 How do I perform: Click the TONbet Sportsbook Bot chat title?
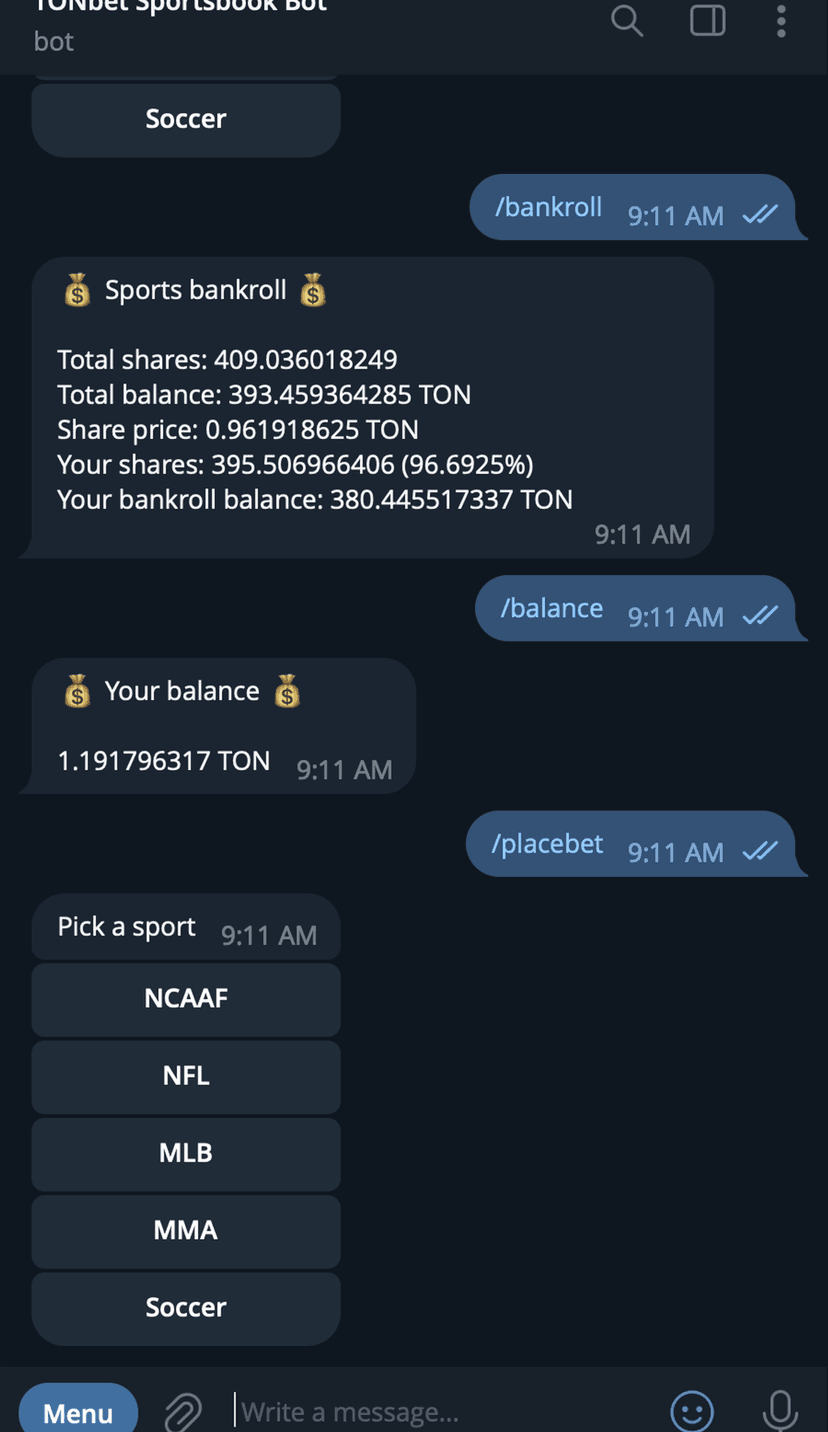coord(180,8)
